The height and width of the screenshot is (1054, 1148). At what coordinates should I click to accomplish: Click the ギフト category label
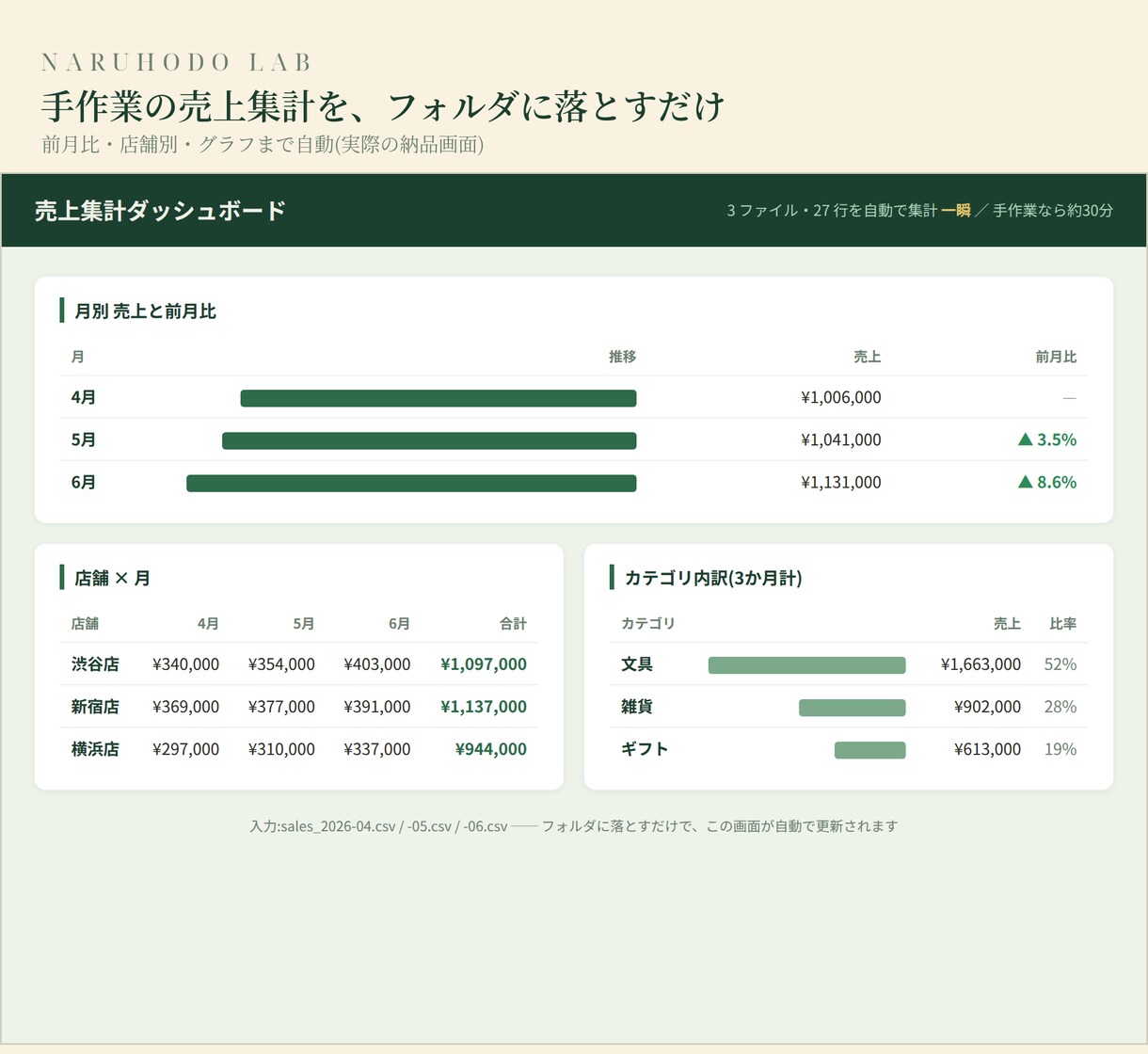(645, 748)
